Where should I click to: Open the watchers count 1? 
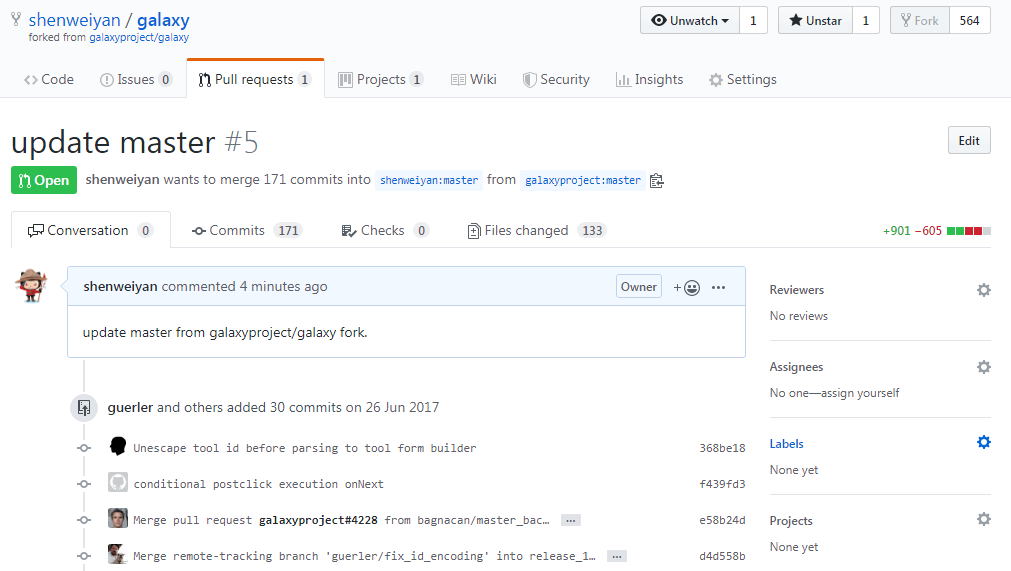click(x=753, y=21)
